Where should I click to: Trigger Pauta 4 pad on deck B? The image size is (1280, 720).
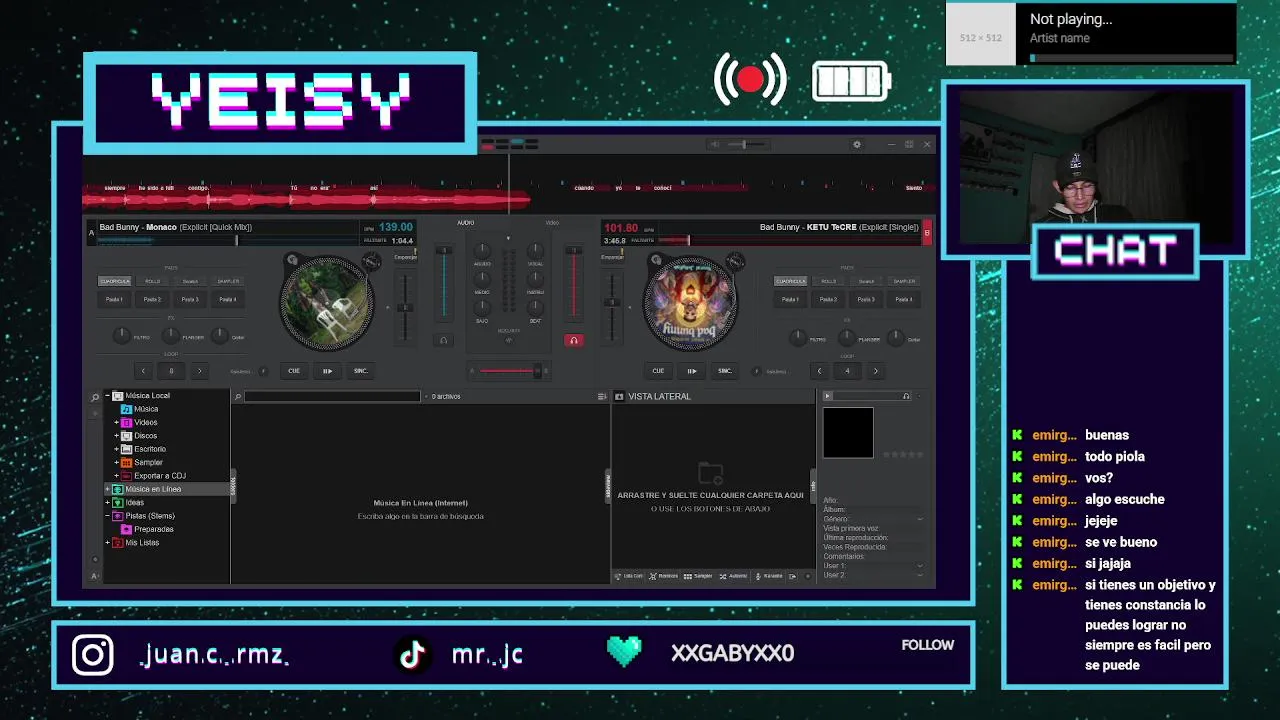[904, 299]
